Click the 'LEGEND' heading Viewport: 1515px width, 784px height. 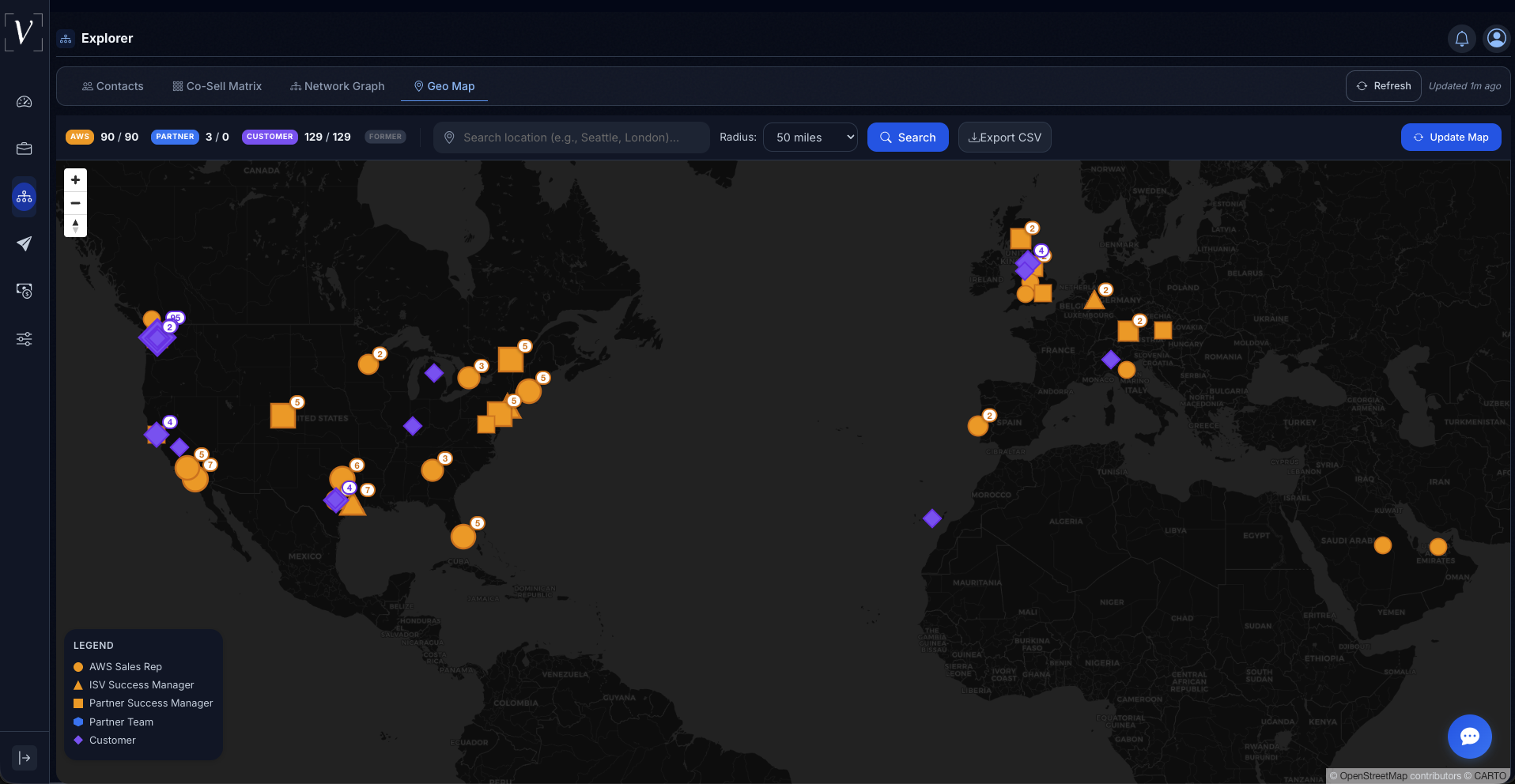click(93, 646)
